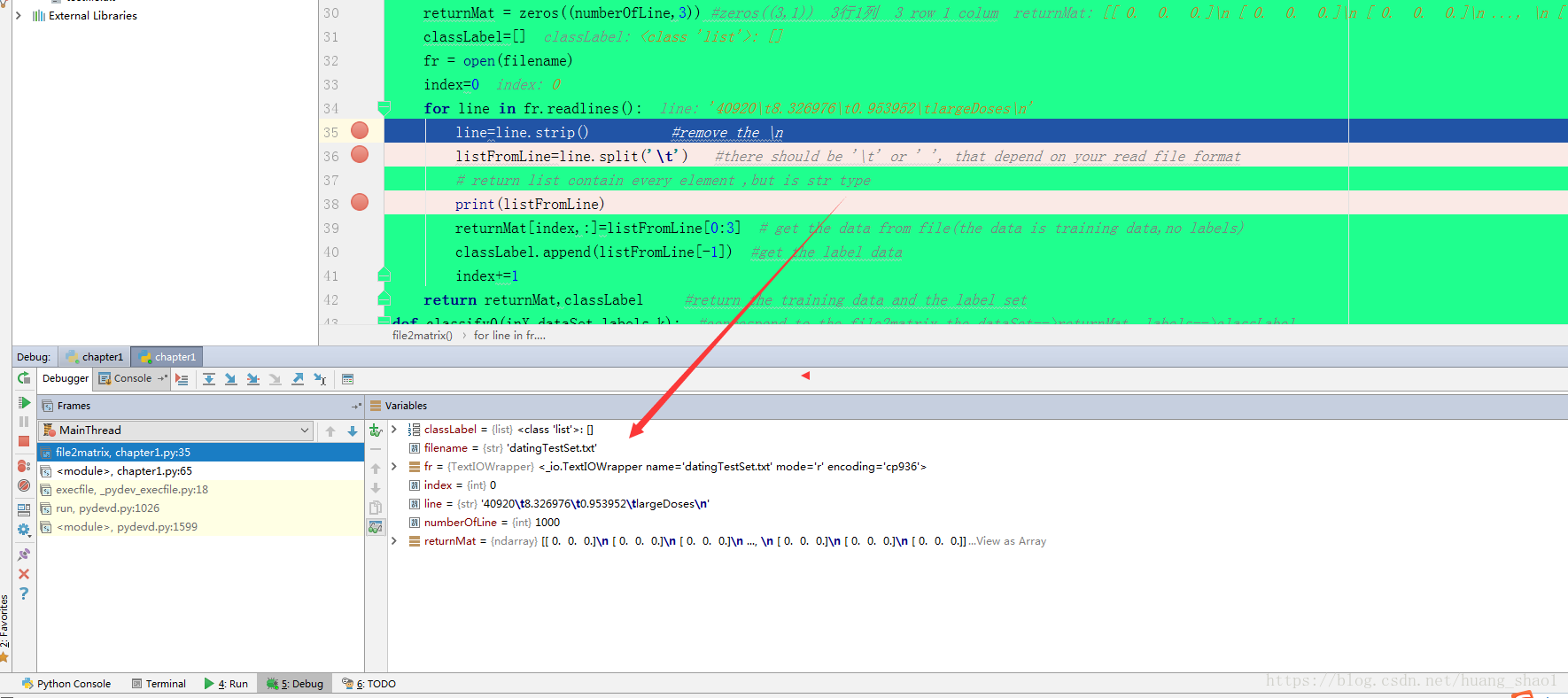
Task: Step Out of current function
Action: (x=298, y=379)
